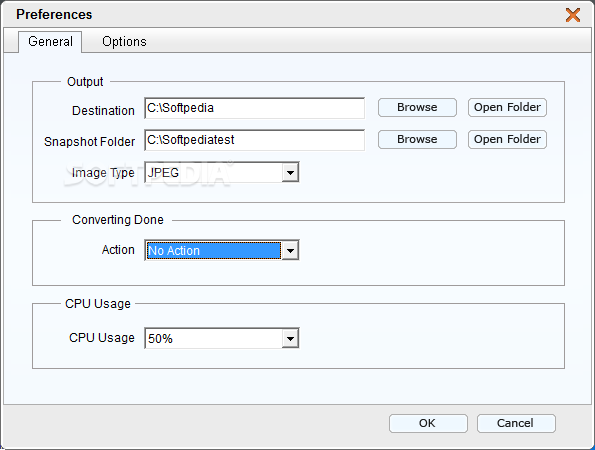Expand the Image Type dropdown arrow

click(290, 173)
